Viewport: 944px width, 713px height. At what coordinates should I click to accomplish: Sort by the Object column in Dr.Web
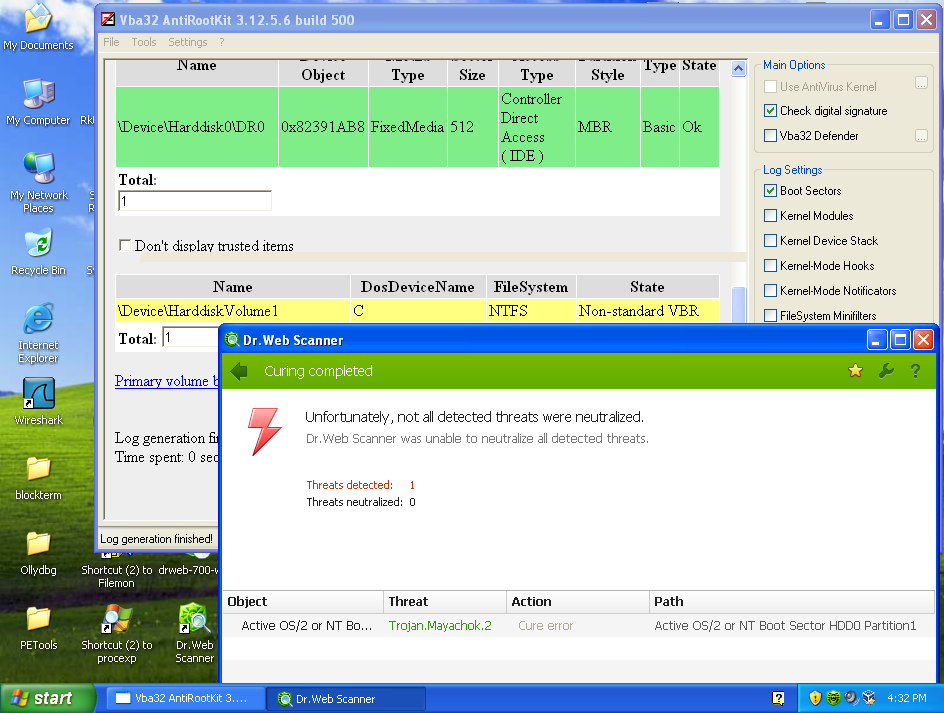tap(303, 602)
